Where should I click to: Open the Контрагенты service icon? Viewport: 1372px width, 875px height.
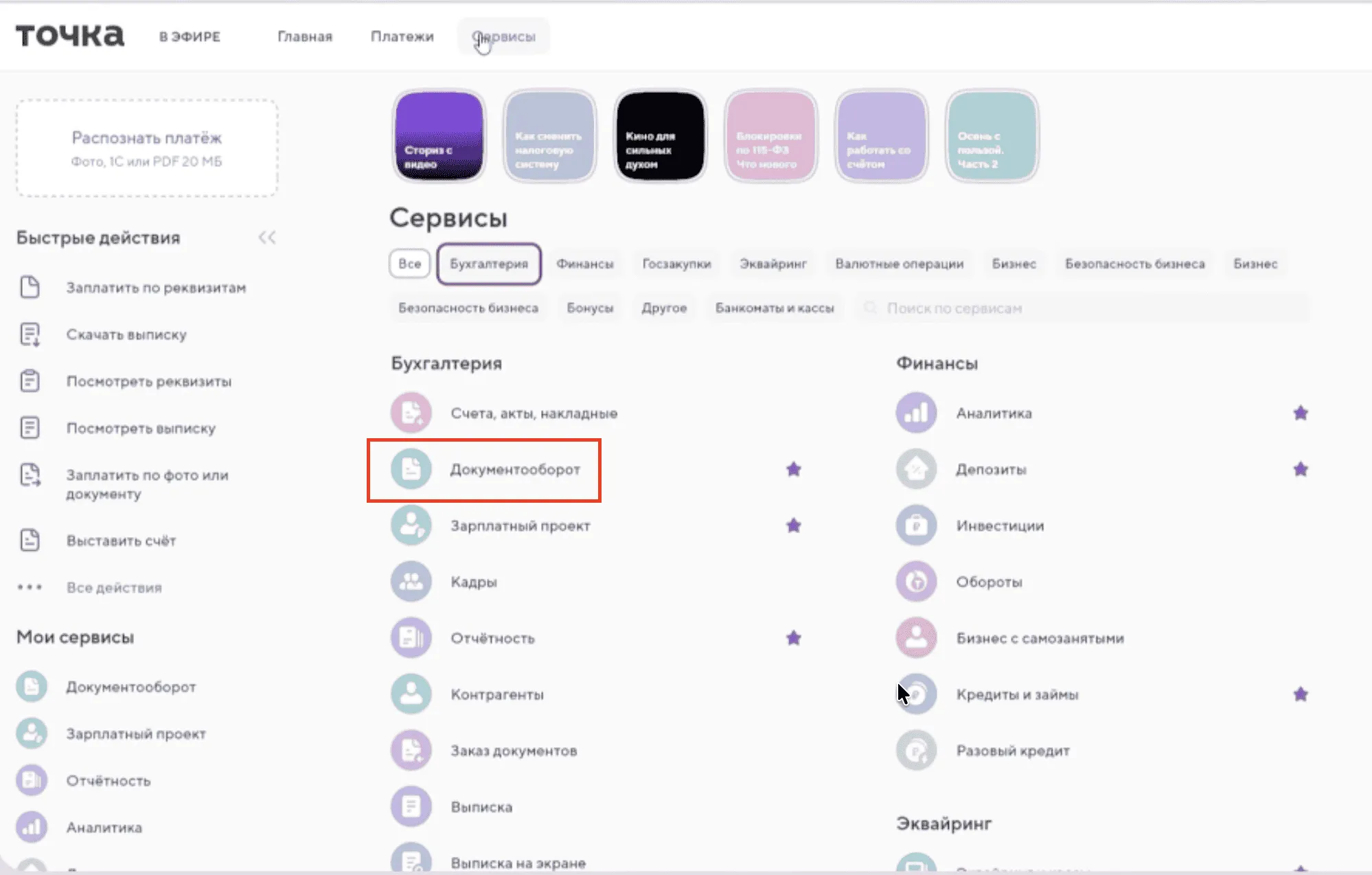click(411, 694)
